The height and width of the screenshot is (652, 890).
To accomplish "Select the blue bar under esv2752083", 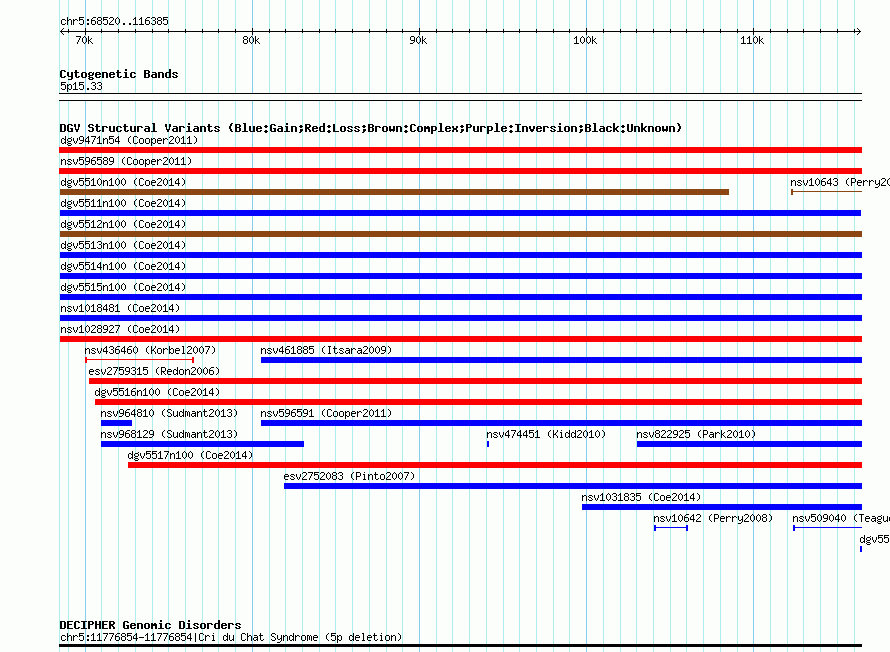I will click(573, 486).
